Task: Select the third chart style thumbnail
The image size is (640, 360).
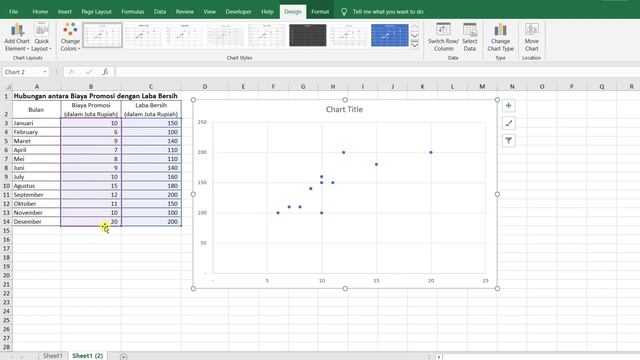Action: coord(184,35)
